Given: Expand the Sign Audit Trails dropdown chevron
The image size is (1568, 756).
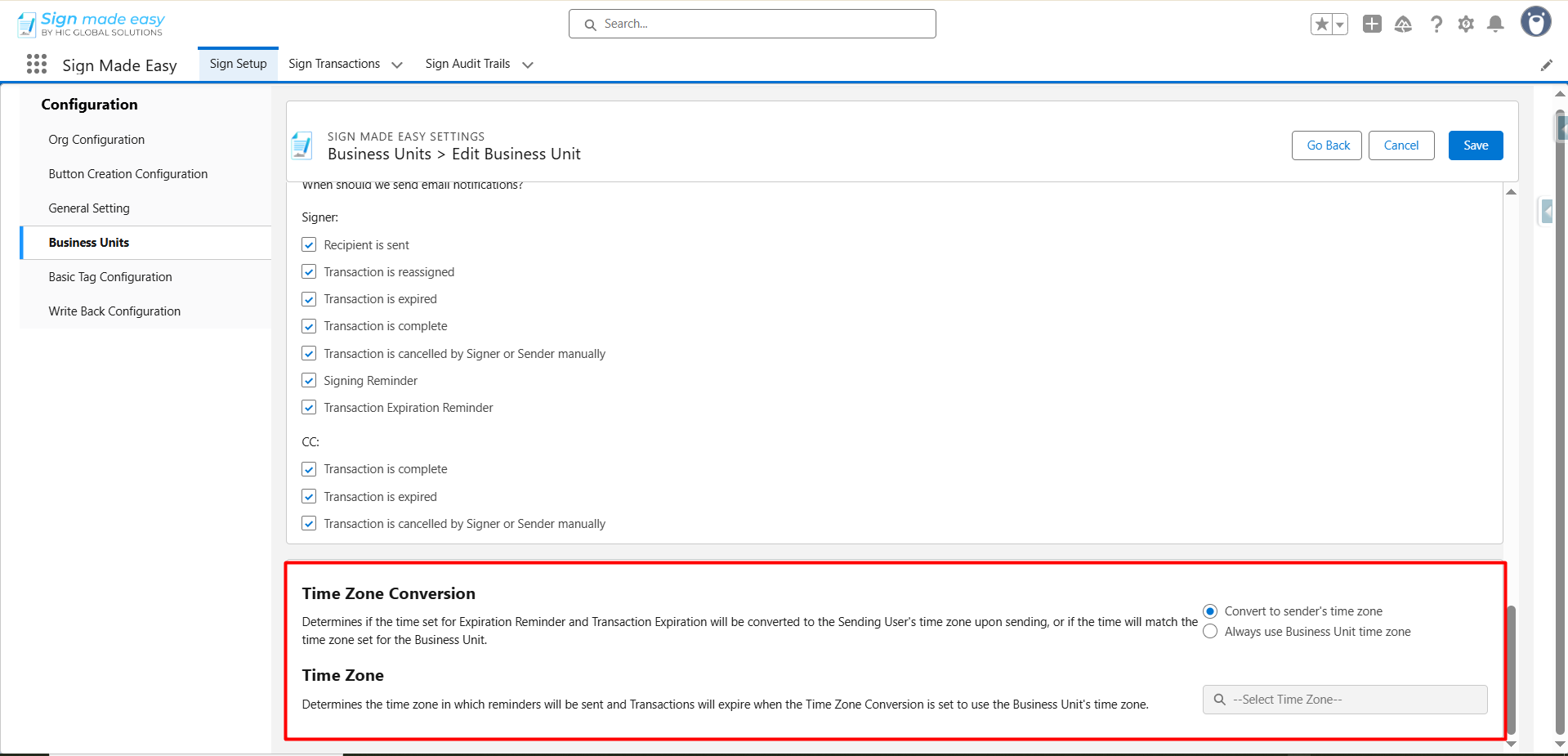Looking at the screenshot, I should pos(528,65).
